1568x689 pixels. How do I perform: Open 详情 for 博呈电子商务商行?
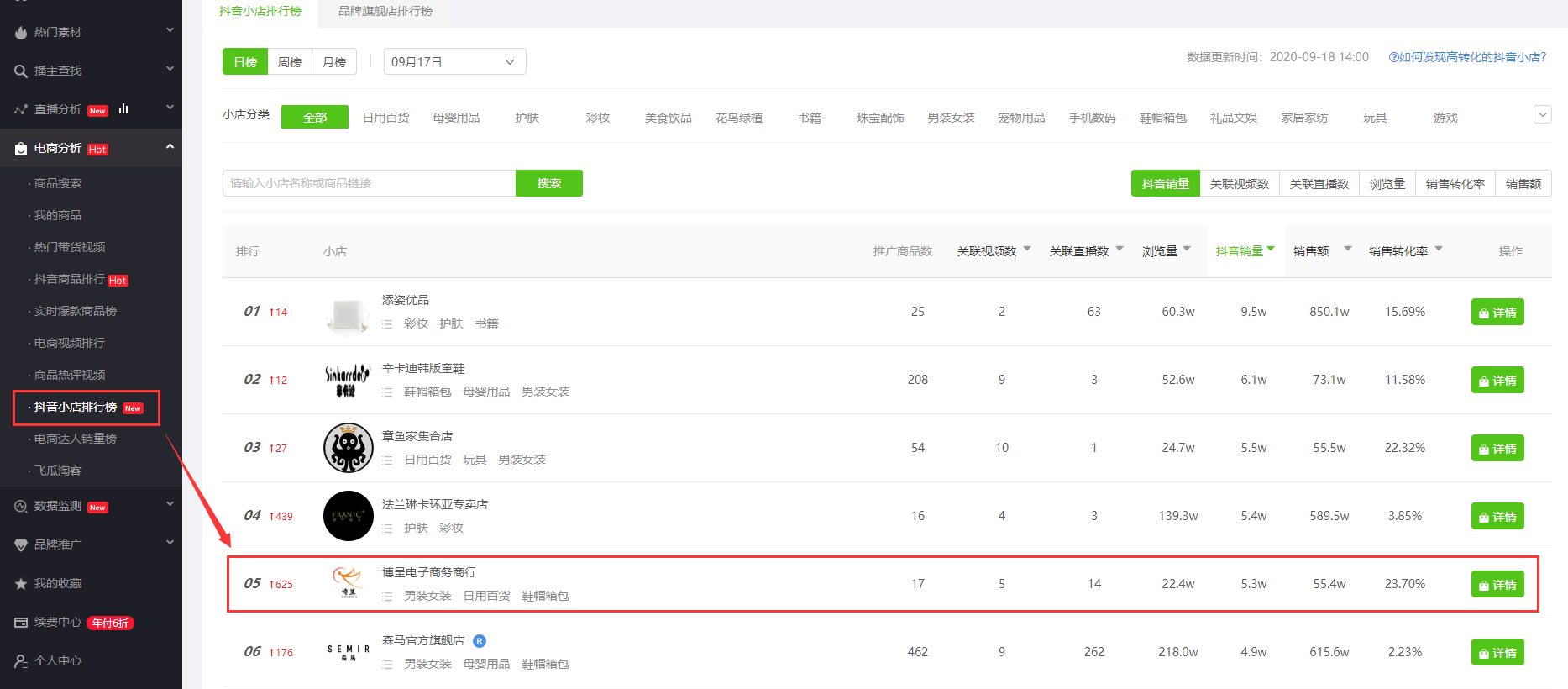(x=1497, y=585)
